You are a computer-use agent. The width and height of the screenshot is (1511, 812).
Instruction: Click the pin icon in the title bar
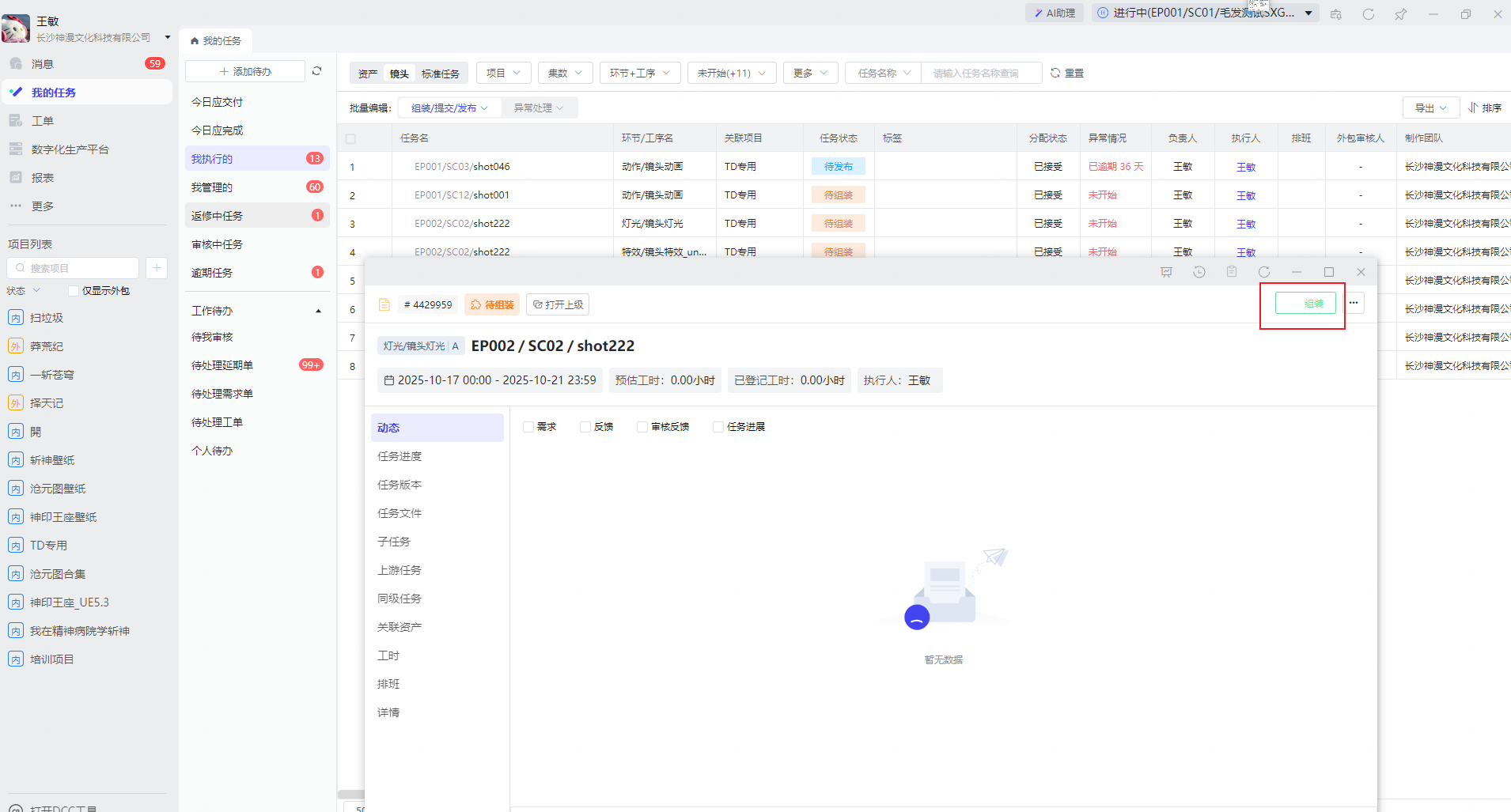pyautogui.click(x=1400, y=14)
